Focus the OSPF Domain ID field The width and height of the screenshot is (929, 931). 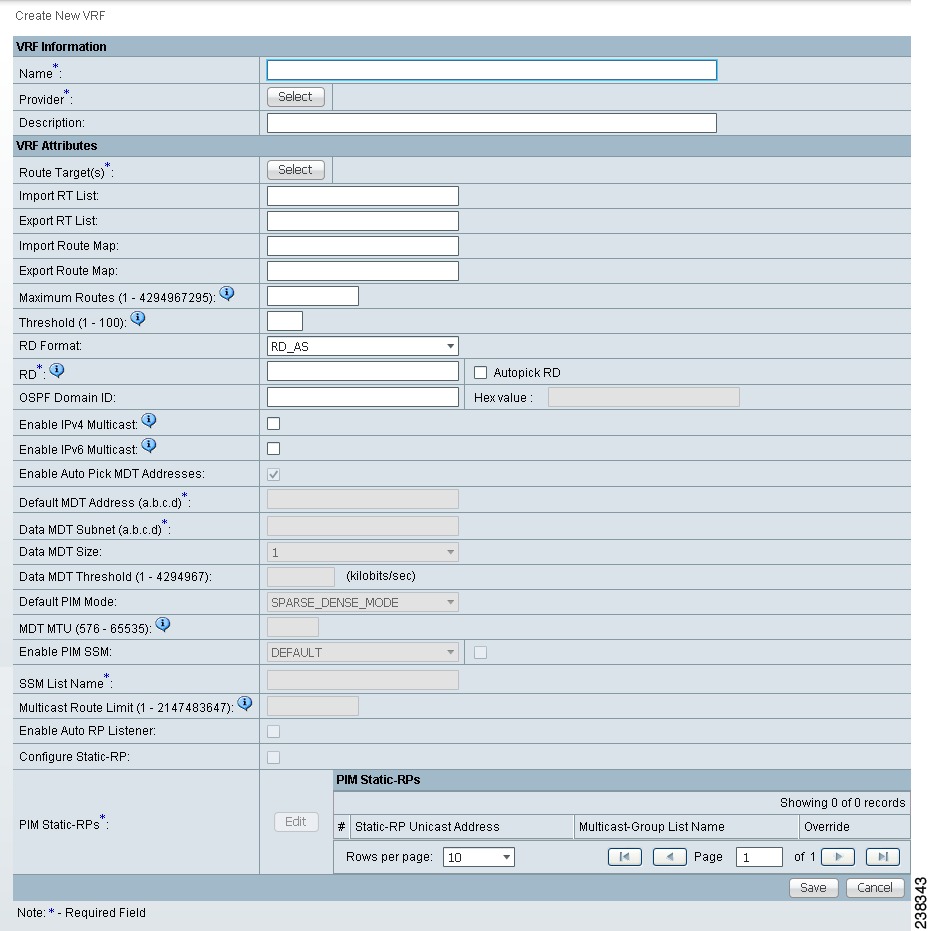[x=363, y=397]
